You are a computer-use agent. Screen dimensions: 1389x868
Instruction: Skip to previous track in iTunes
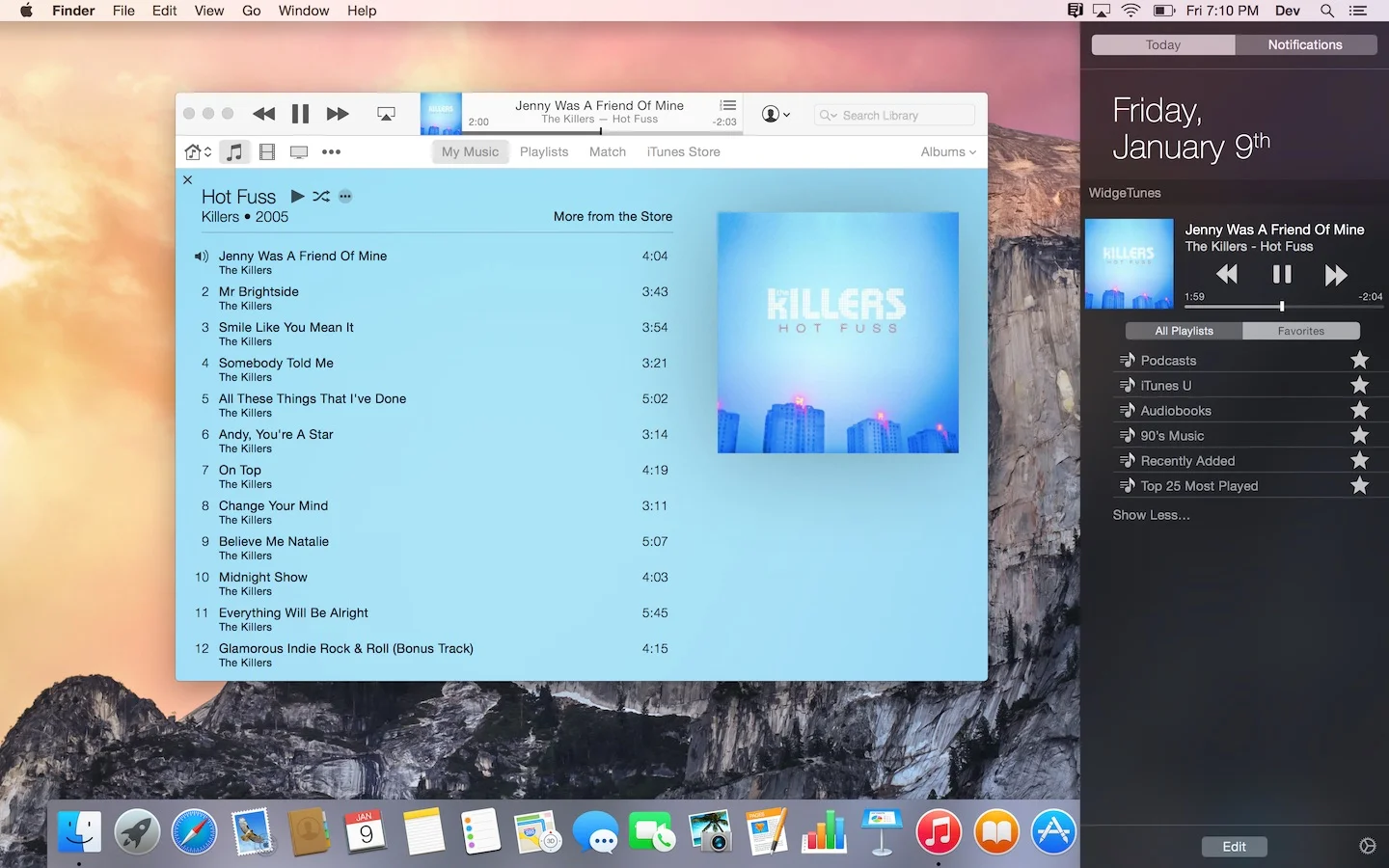(264, 114)
